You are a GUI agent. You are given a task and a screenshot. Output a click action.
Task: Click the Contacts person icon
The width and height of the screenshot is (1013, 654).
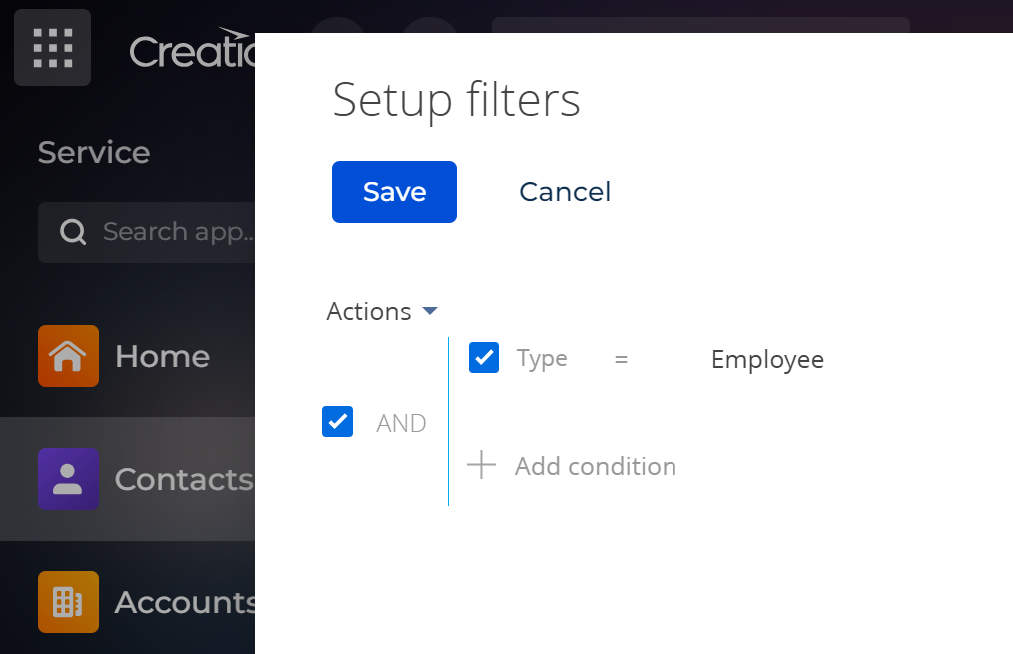(68, 479)
